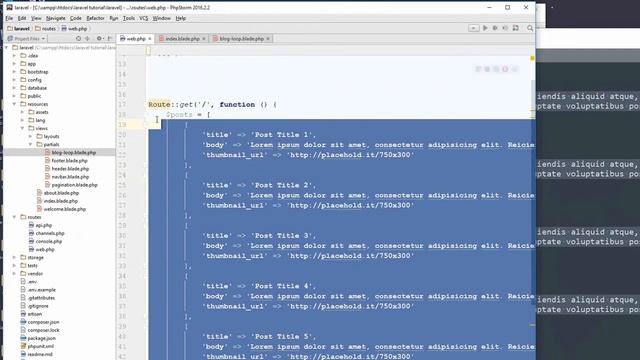Select blog-loop.blade.php in project tree
Viewport: 640px width, 360px height.
click(x=73, y=152)
